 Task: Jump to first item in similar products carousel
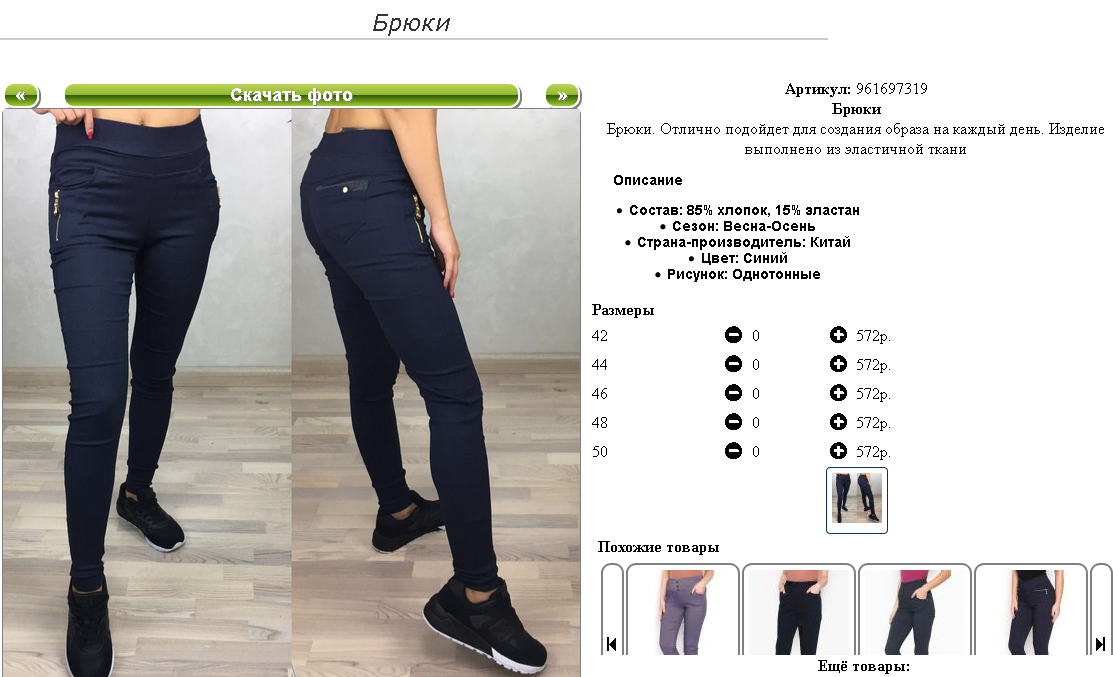click(611, 644)
